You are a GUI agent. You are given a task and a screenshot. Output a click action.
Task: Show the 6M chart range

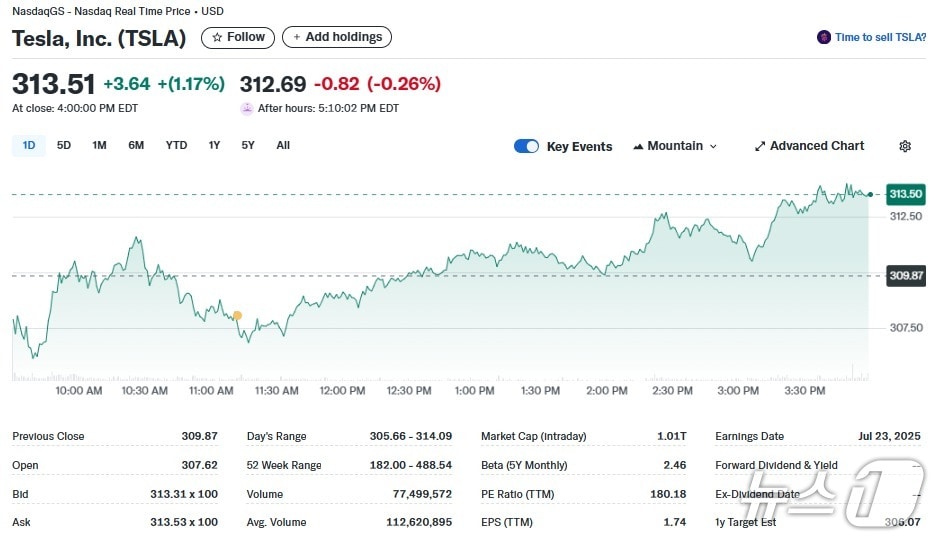[136, 145]
